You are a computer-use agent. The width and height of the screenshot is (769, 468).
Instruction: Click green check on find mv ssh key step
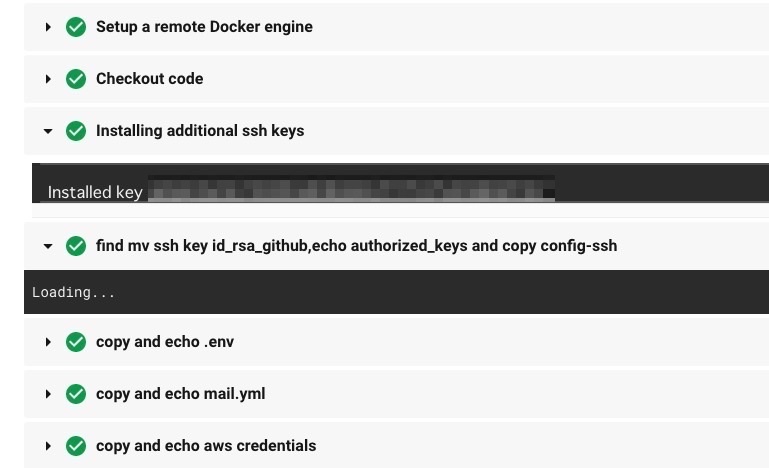(x=76, y=246)
